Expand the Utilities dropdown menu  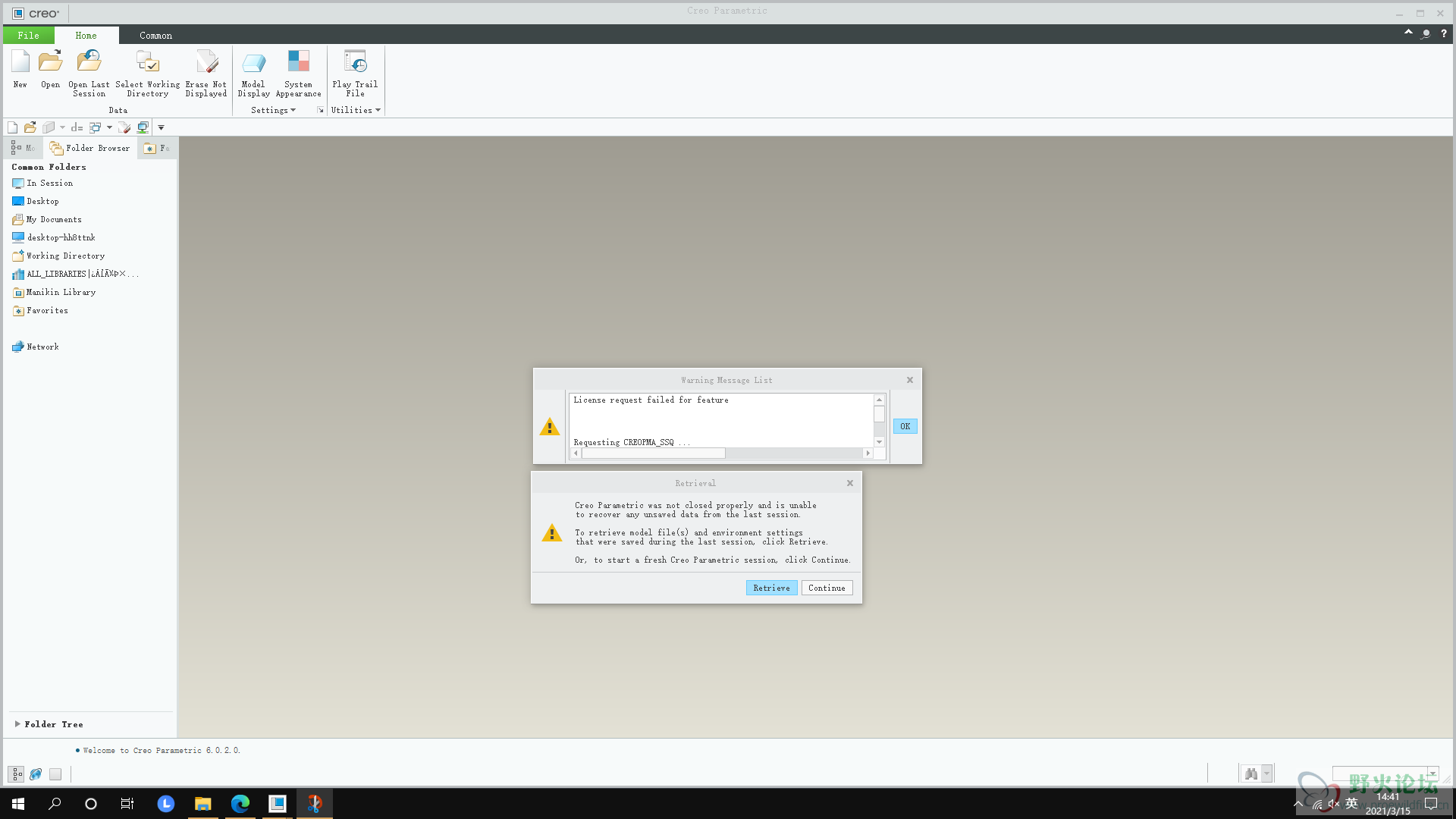tap(355, 110)
